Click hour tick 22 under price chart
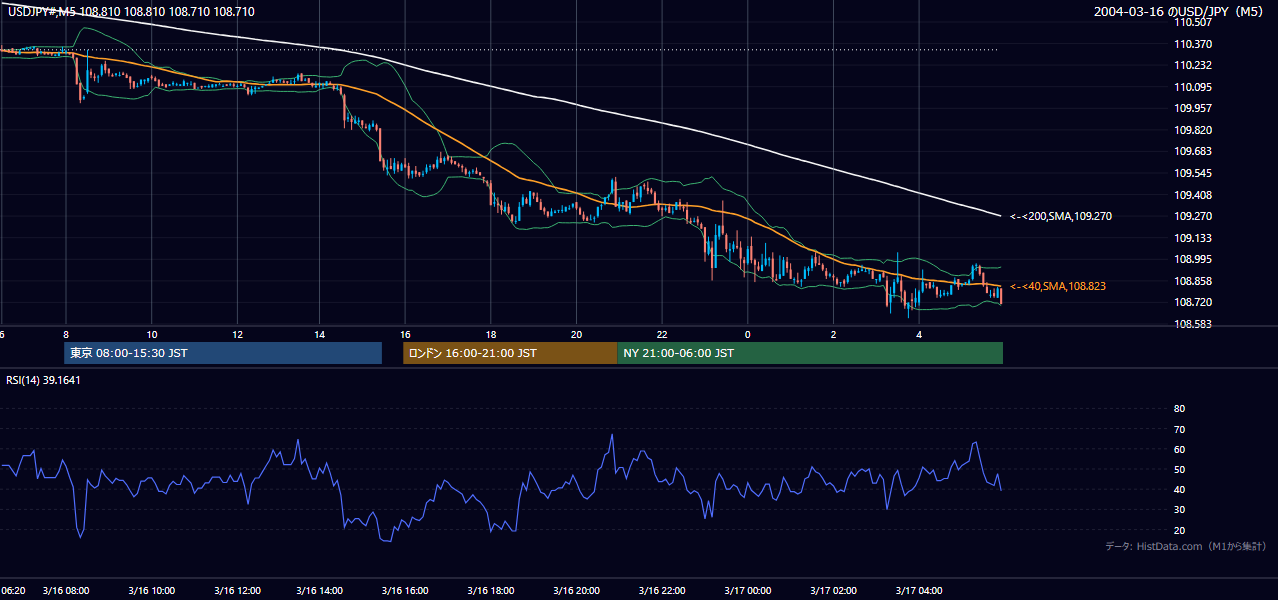1278x600 pixels. click(662, 334)
